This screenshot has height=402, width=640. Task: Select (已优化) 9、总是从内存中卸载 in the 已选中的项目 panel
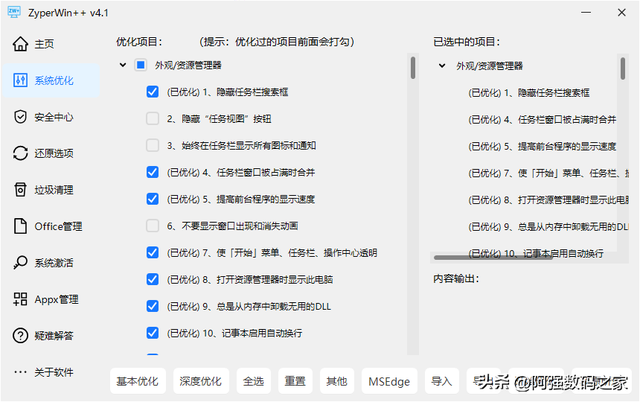pos(548,227)
